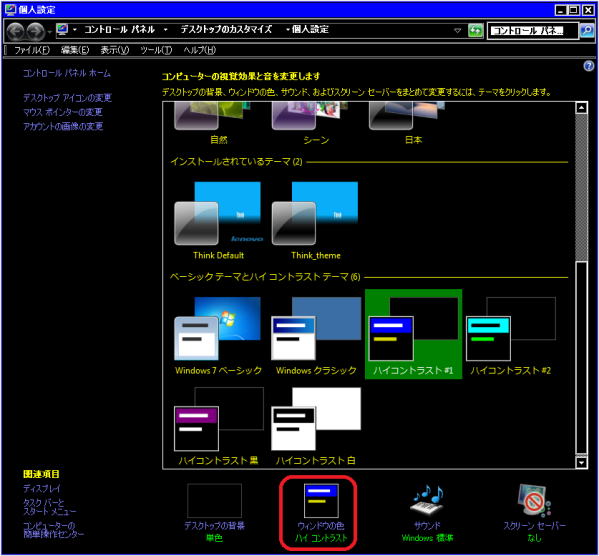
Task: Open the 表示(V) menu
Action: click(x=115, y=50)
